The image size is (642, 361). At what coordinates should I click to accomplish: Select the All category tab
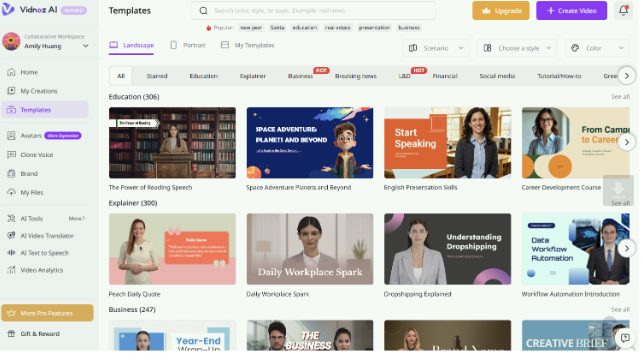coord(122,76)
